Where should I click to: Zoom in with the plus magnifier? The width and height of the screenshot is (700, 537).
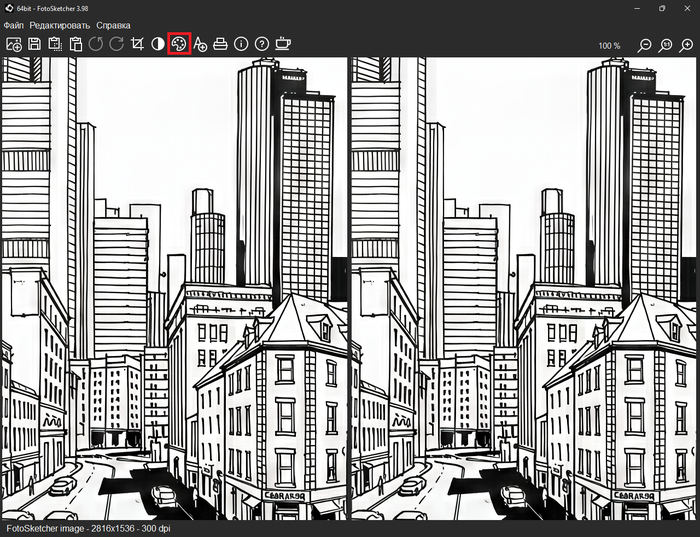tap(687, 46)
